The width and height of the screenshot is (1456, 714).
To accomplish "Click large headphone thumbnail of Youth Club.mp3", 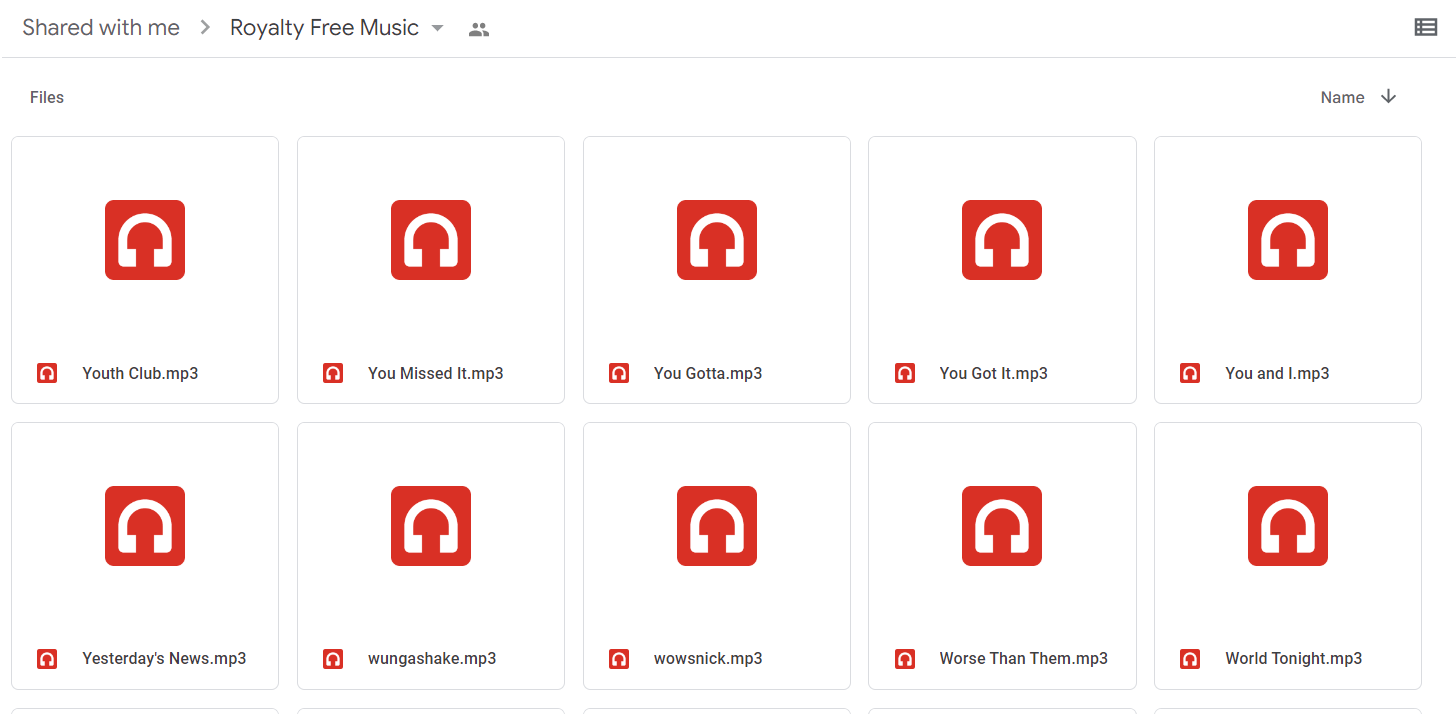I will tap(145, 240).
